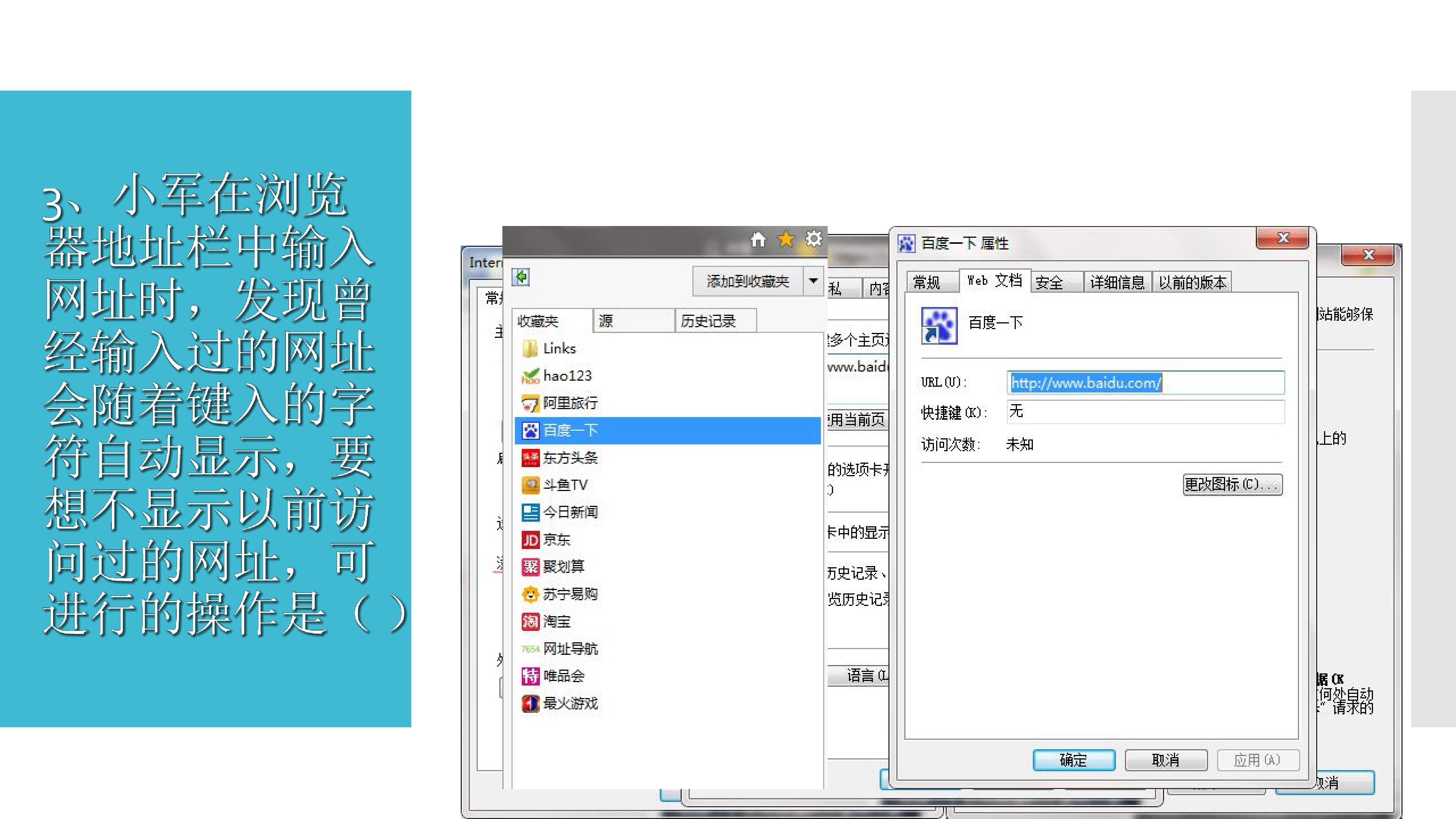
Task: Click the 快捷键 input field
Action: [1146, 411]
